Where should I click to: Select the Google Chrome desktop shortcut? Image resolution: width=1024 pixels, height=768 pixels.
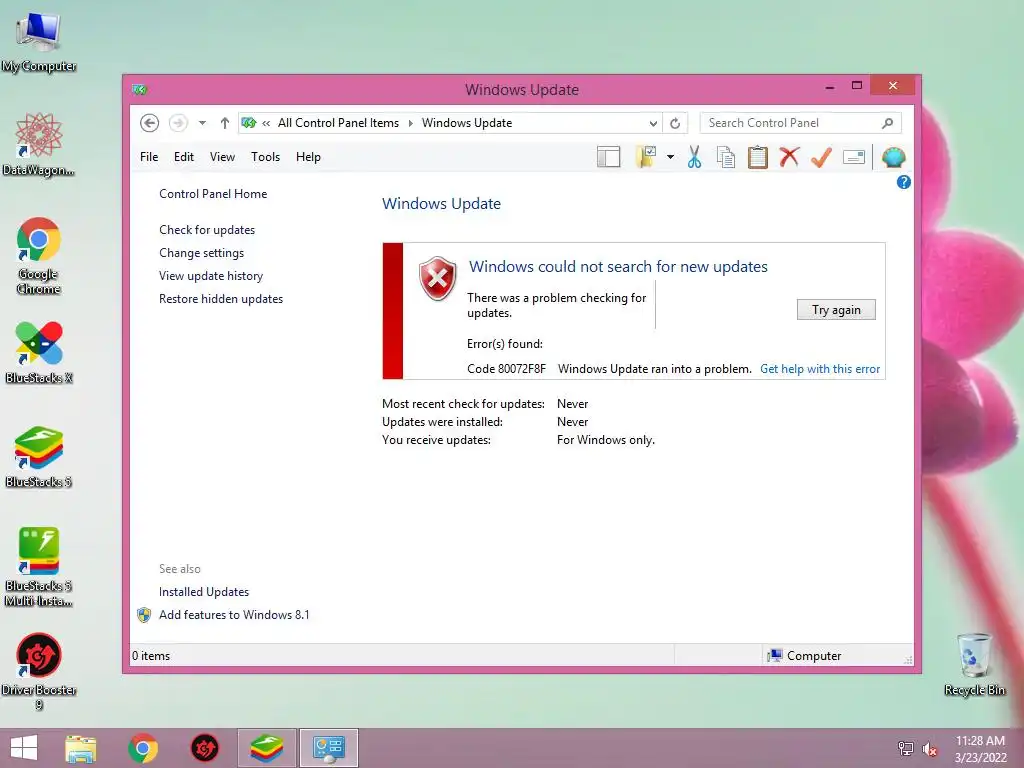[39, 256]
